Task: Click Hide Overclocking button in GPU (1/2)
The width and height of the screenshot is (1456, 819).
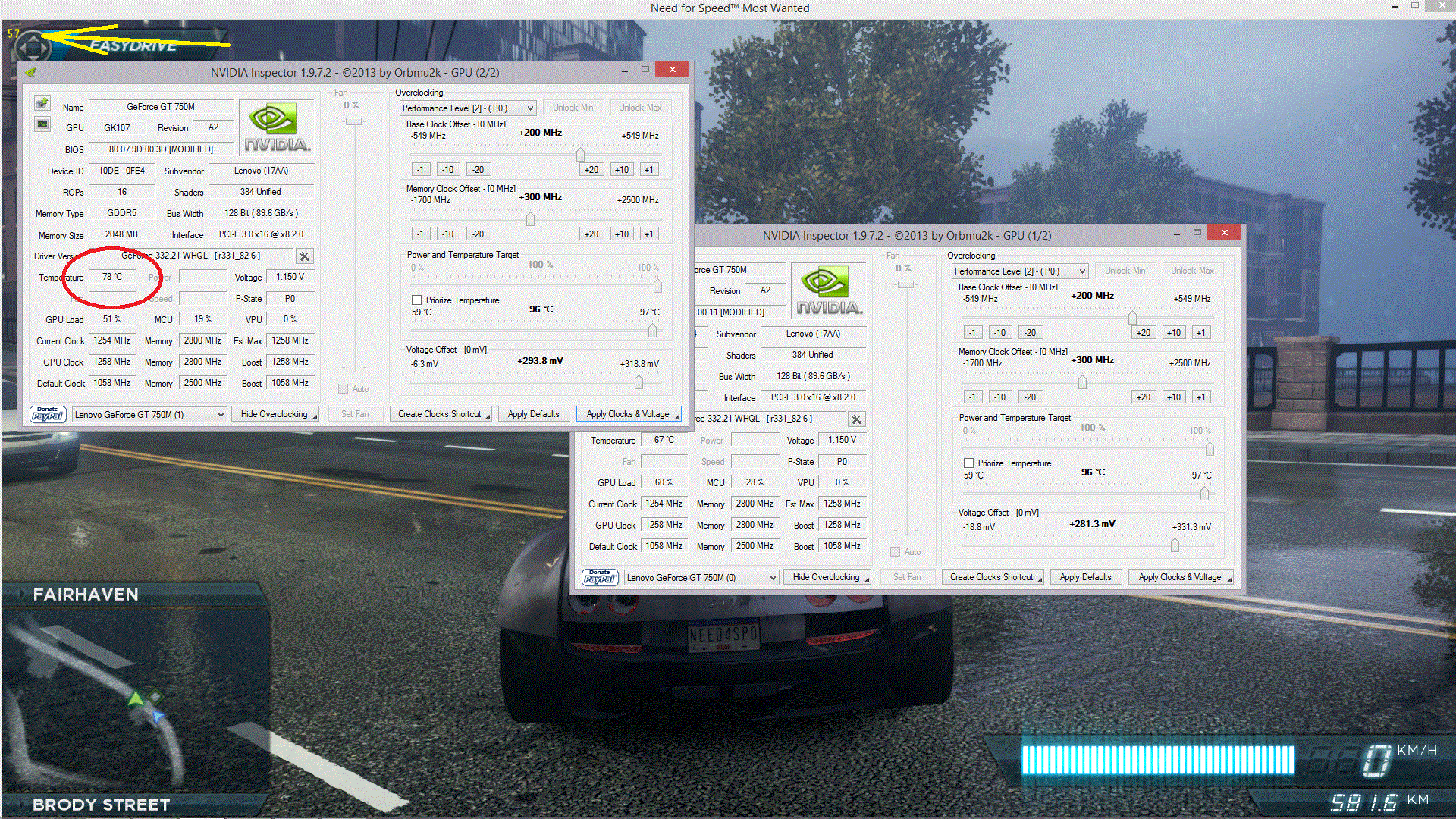Action: [x=827, y=577]
